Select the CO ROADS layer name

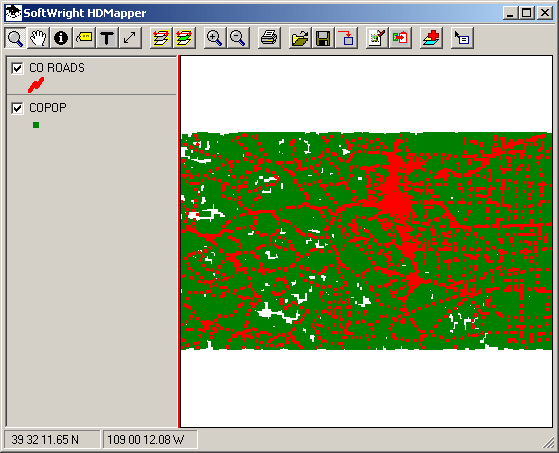pyautogui.click(x=57, y=68)
